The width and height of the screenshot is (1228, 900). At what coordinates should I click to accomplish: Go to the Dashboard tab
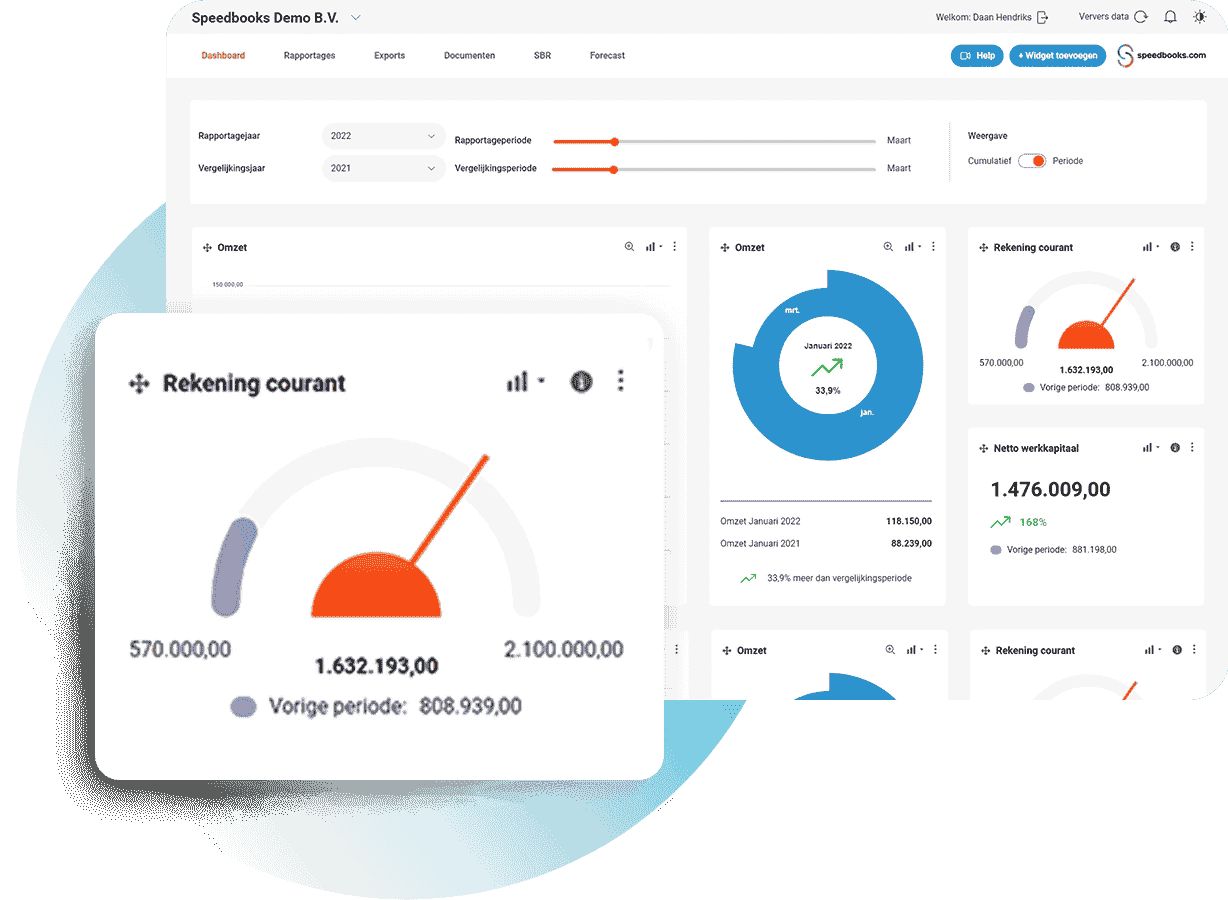[223, 56]
